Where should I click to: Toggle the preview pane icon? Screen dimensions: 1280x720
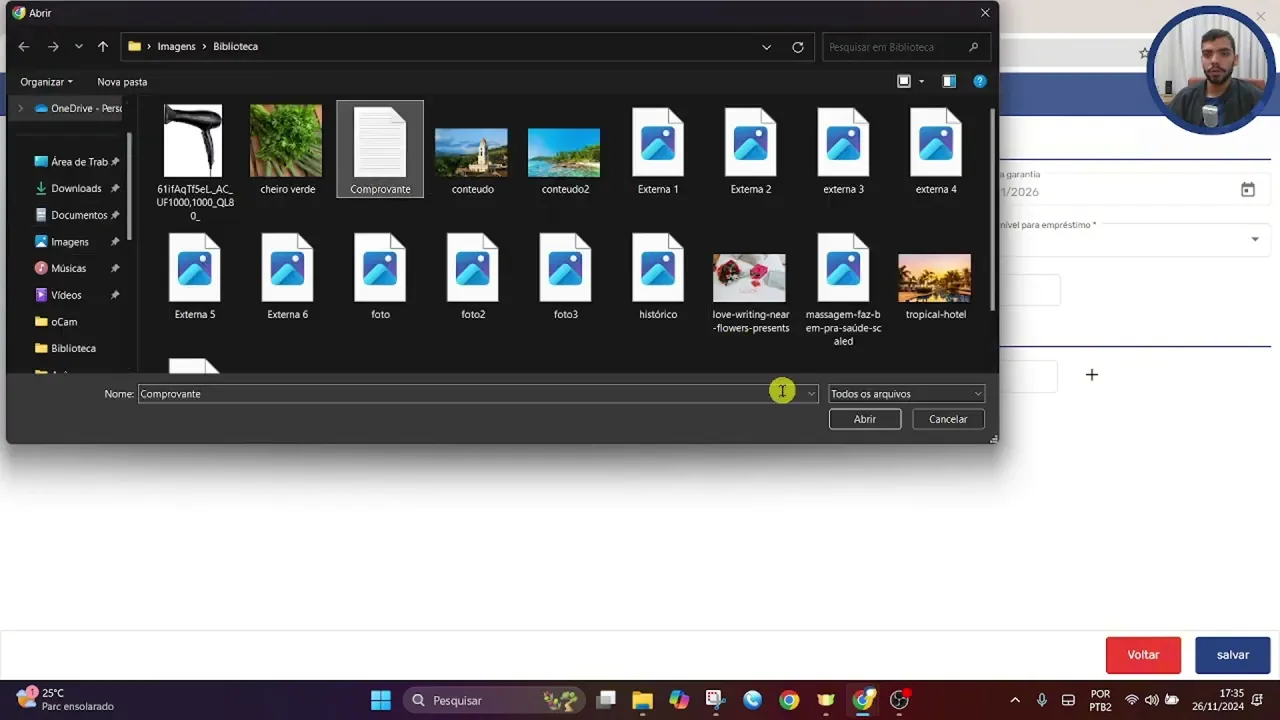click(x=949, y=82)
